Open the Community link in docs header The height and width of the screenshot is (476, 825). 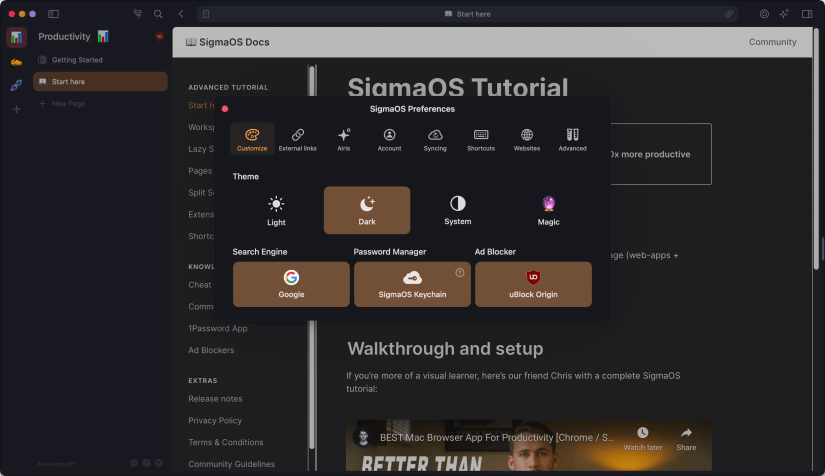pyautogui.click(x=772, y=42)
